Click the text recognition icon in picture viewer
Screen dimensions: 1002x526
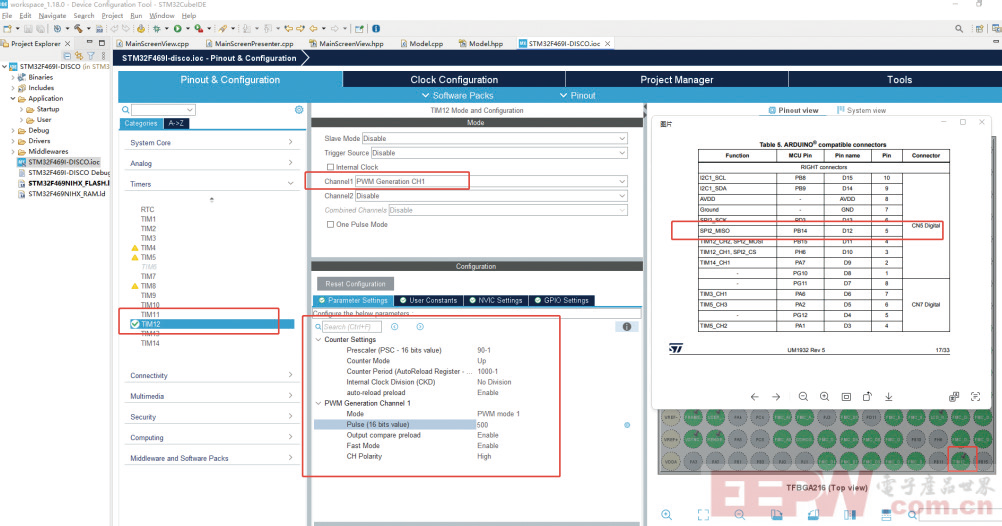point(975,397)
